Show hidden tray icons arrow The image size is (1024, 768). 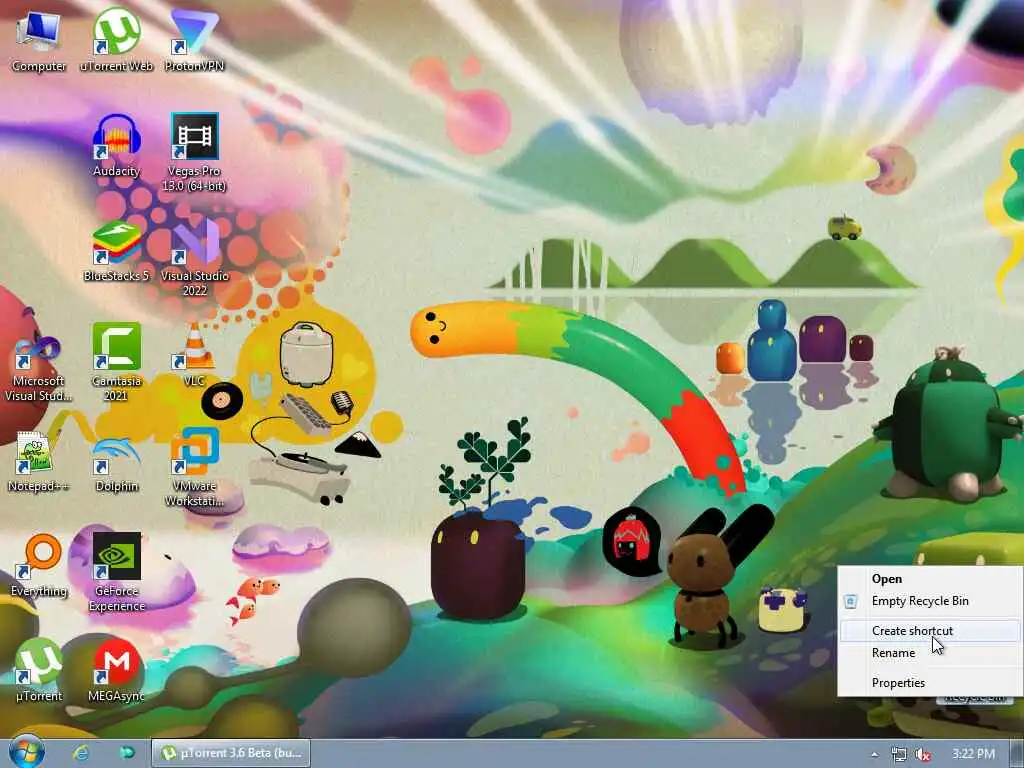874,754
